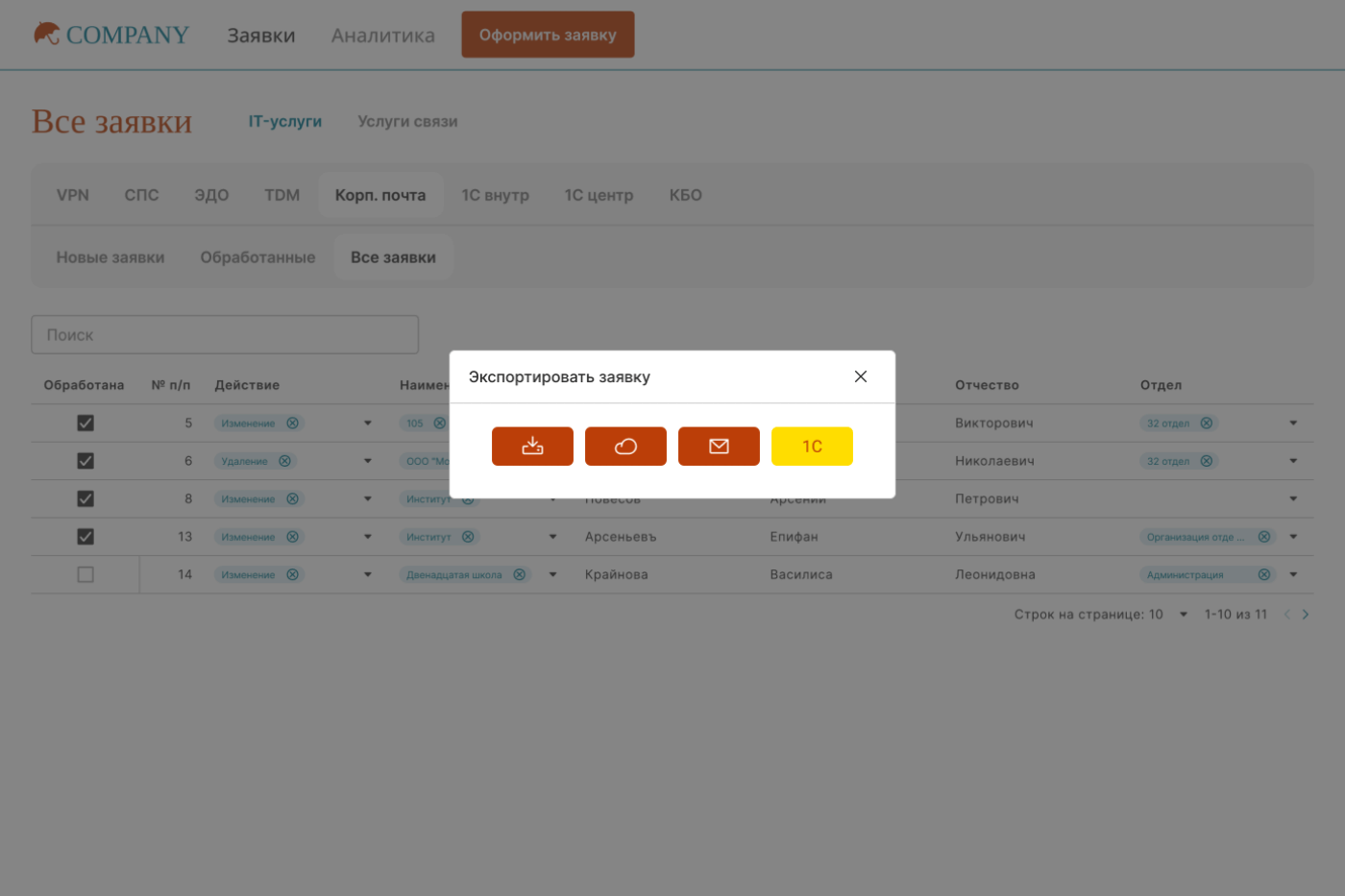The height and width of the screenshot is (896, 1345).
Task: Switch to the ЭДО tab
Action: (x=211, y=195)
